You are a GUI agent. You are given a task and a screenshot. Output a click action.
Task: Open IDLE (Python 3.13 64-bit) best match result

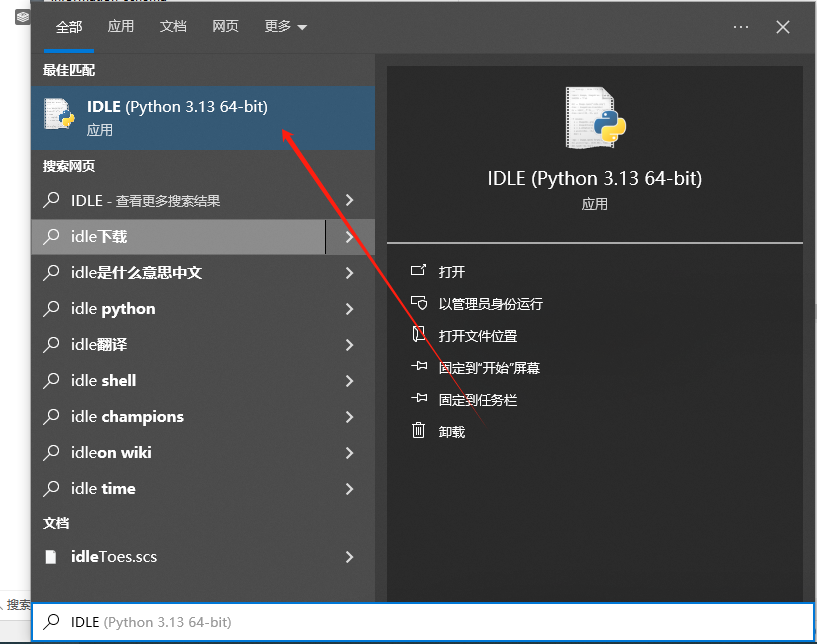[x=203, y=118]
